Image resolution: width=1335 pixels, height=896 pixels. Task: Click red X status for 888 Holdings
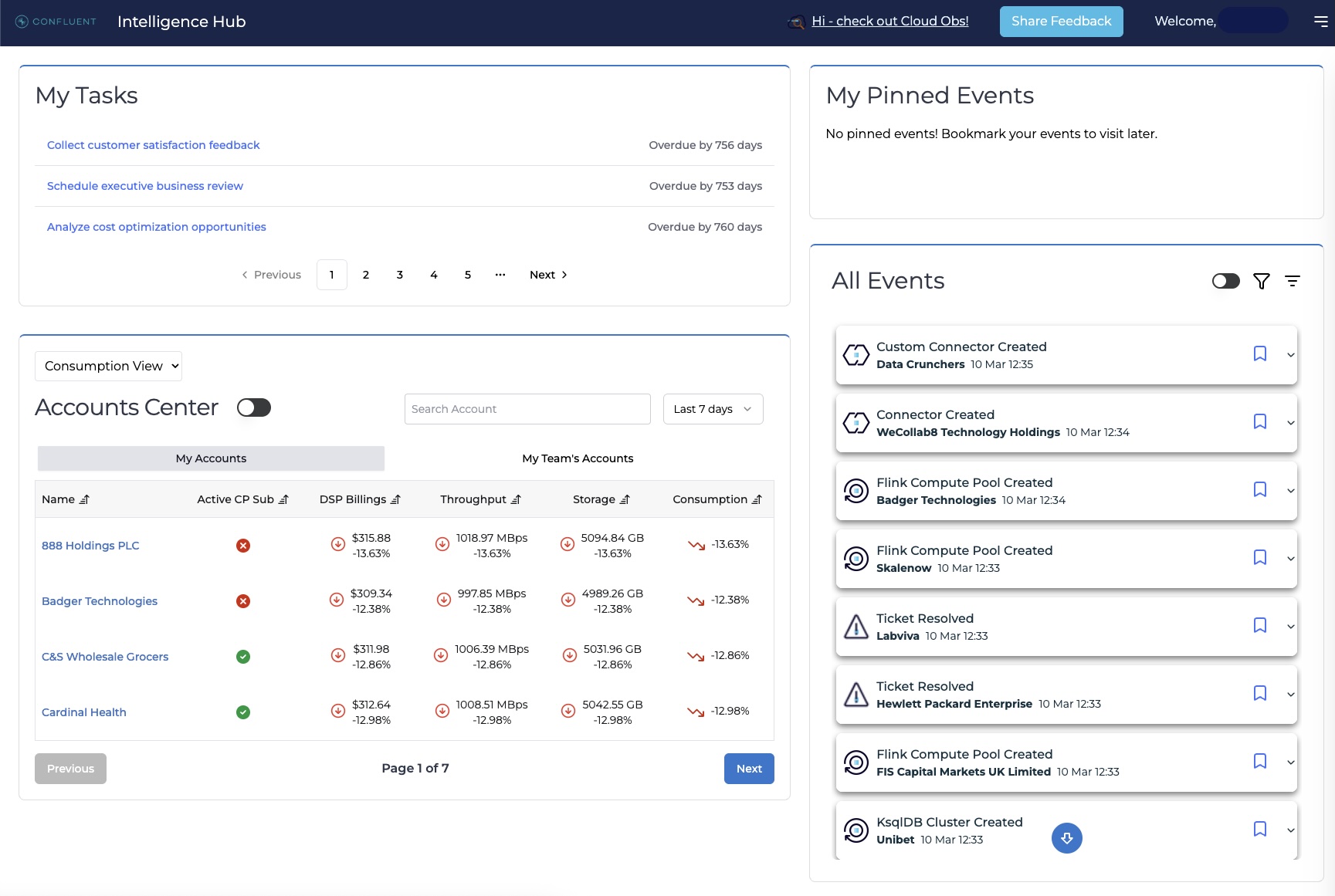[243, 546]
